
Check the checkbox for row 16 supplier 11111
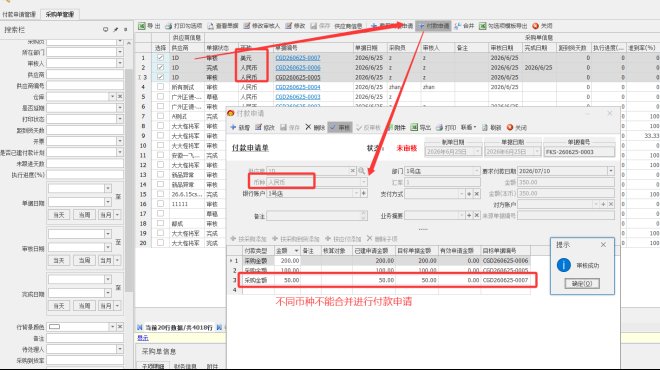click(x=160, y=204)
